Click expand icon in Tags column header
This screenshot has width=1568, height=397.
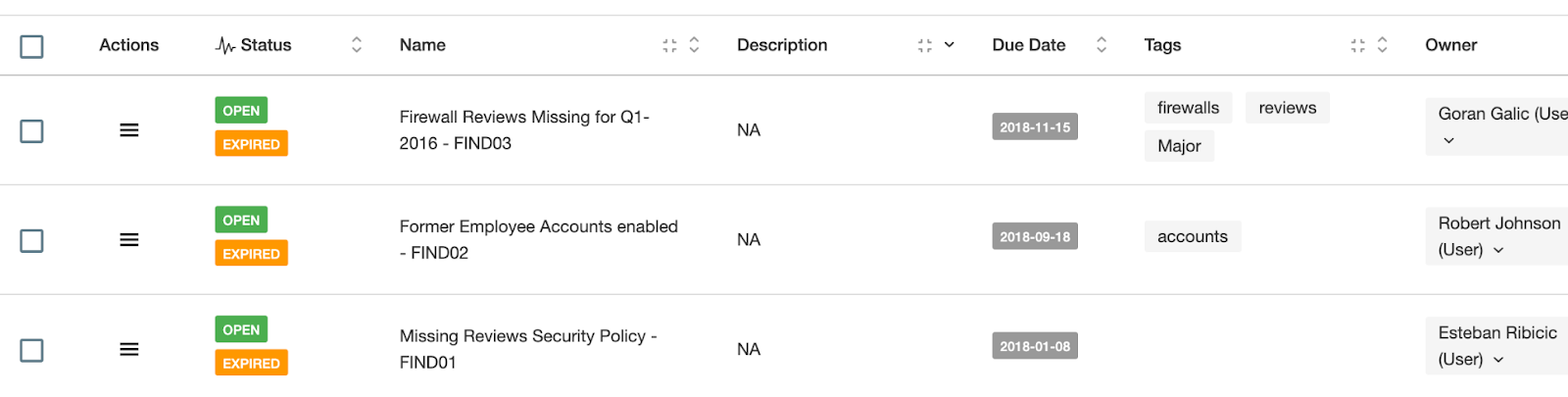pyautogui.click(x=1357, y=45)
